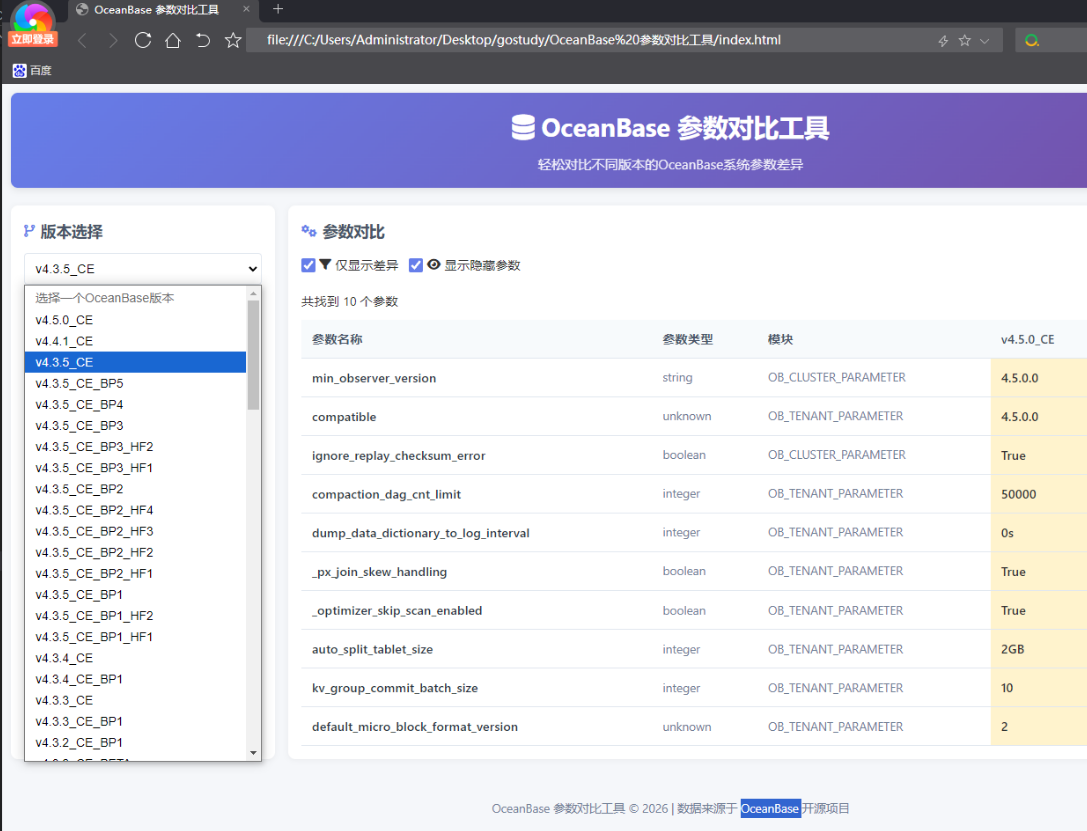The width and height of the screenshot is (1087, 831).
Task: Reload the page with refresh icon
Action: (143, 40)
